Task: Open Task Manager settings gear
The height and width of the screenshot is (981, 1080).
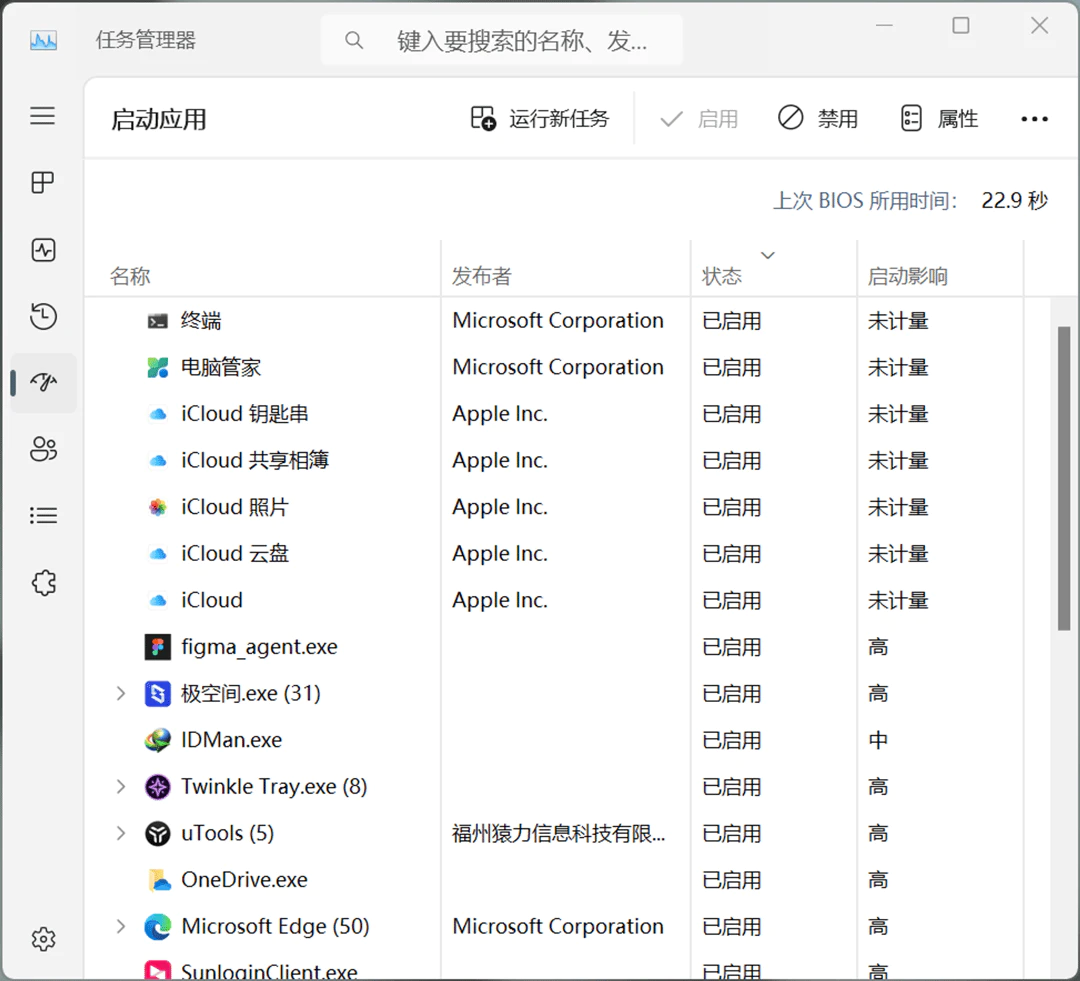Action: (x=43, y=938)
